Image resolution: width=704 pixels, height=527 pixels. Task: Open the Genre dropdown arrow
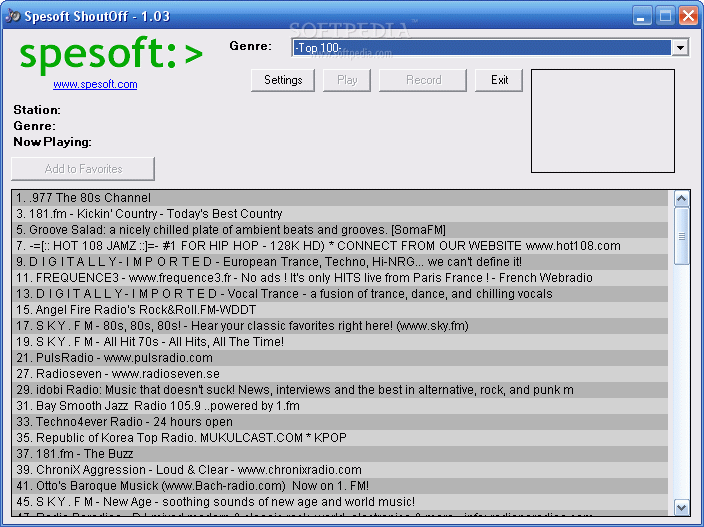point(680,47)
